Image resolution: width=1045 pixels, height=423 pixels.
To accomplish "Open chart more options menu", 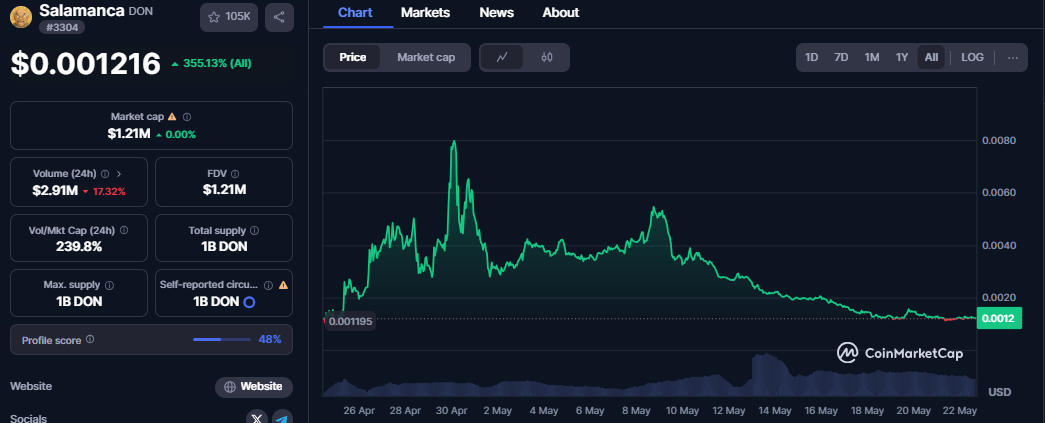I will (1013, 57).
